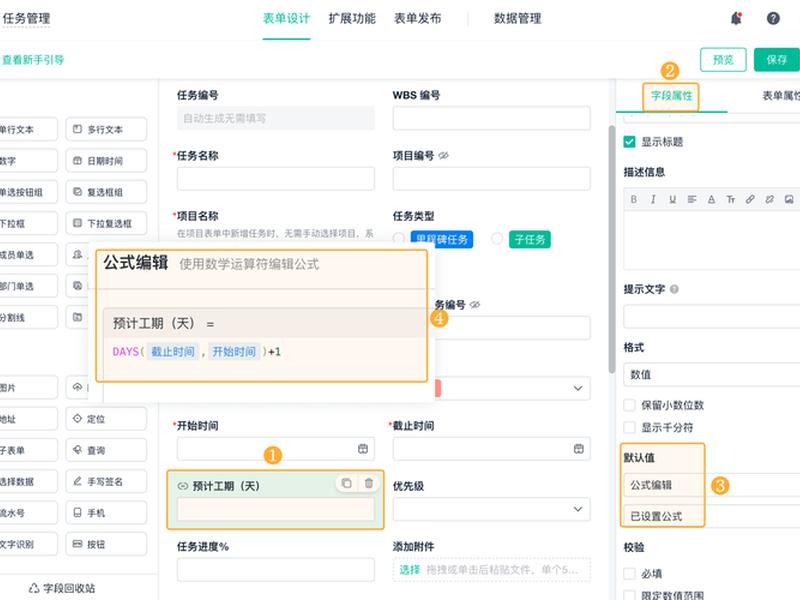The image size is (800, 600).
Task: Open the 默认值 公式编辑 dropdown
Action: point(712,485)
